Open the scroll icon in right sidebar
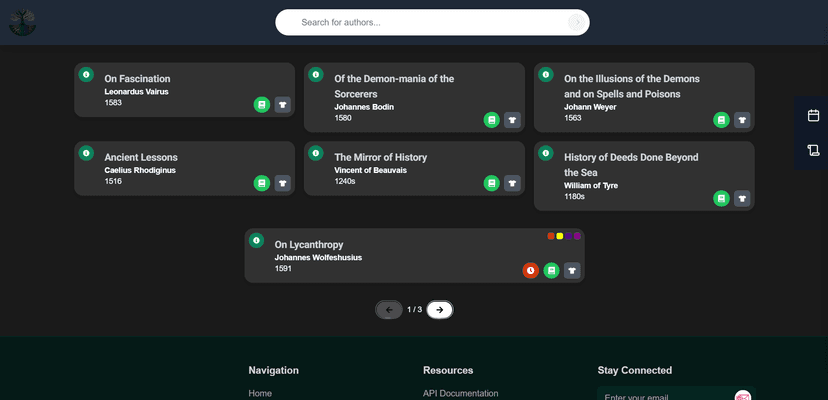The image size is (828, 400). [813, 150]
